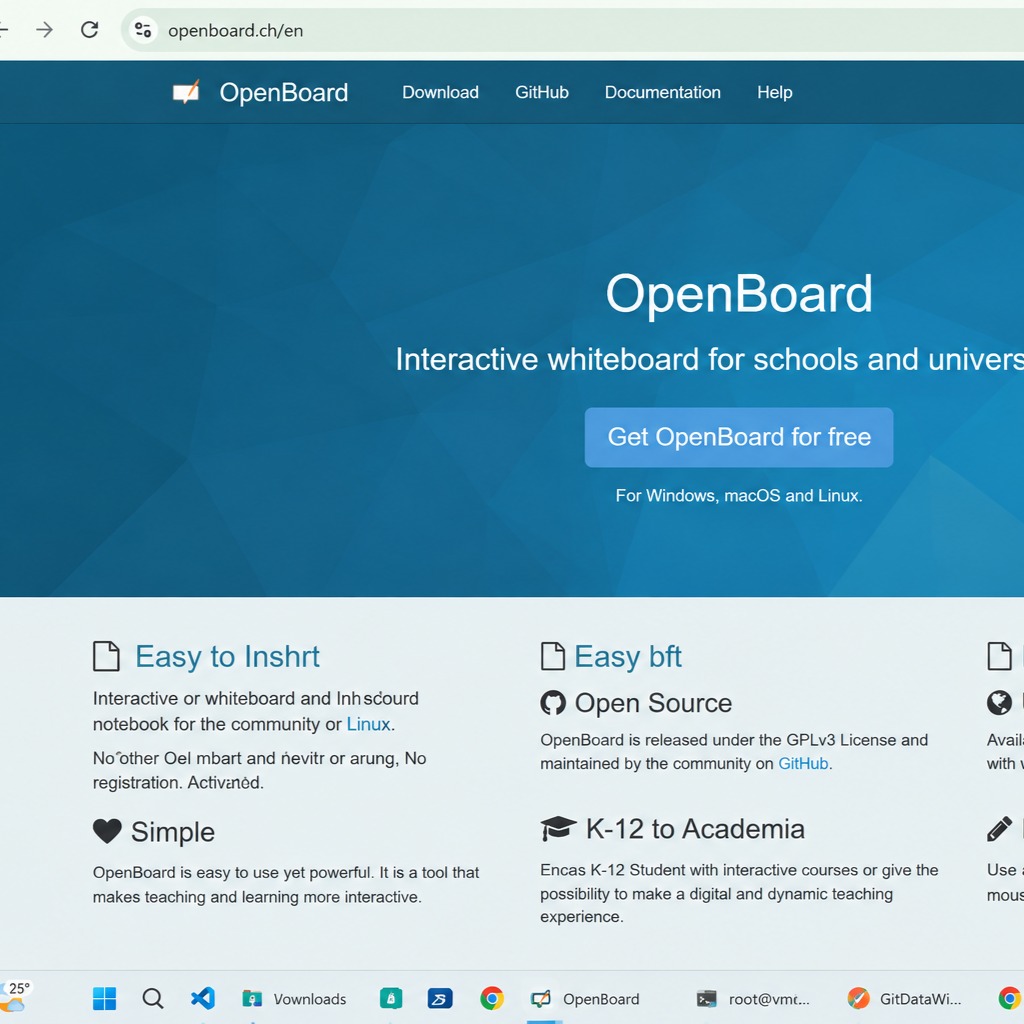Open the weather widget showing 25°

click(x=14, y=996)
